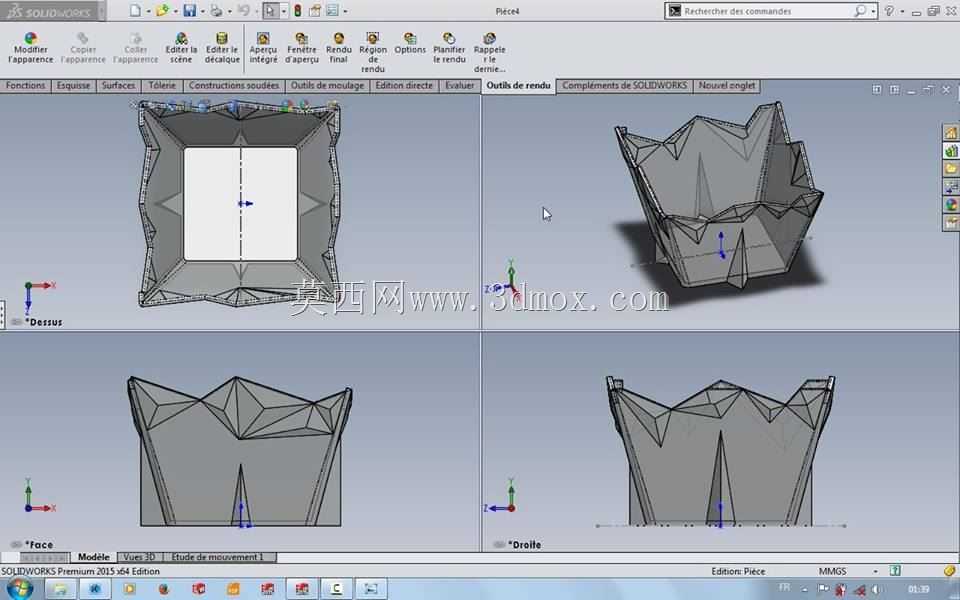Click status bar help icon next to MMGS
The width and height of the screenshot is (960, 600).
pyautogui.click(x=895, y=571)
